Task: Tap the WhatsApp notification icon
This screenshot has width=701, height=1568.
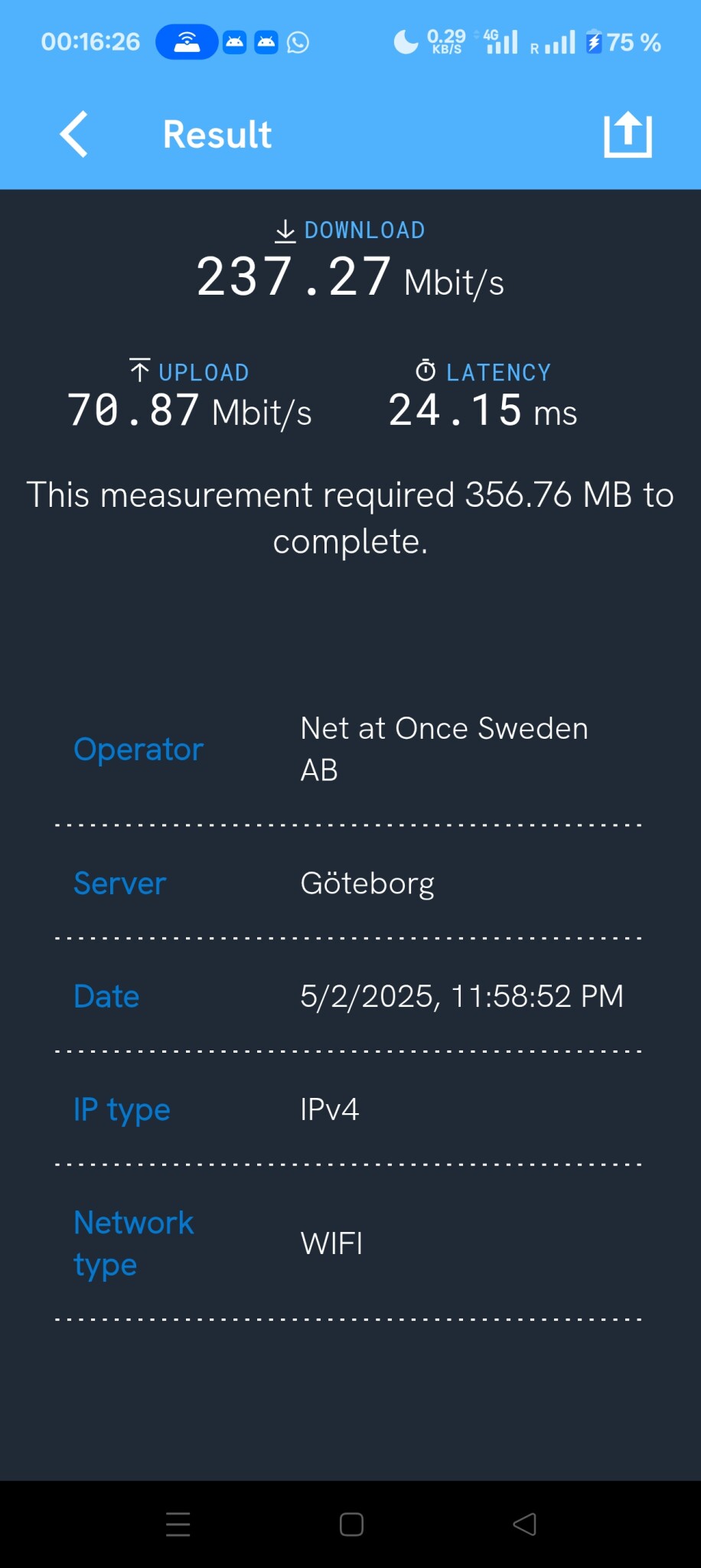Action: (298, 43)
